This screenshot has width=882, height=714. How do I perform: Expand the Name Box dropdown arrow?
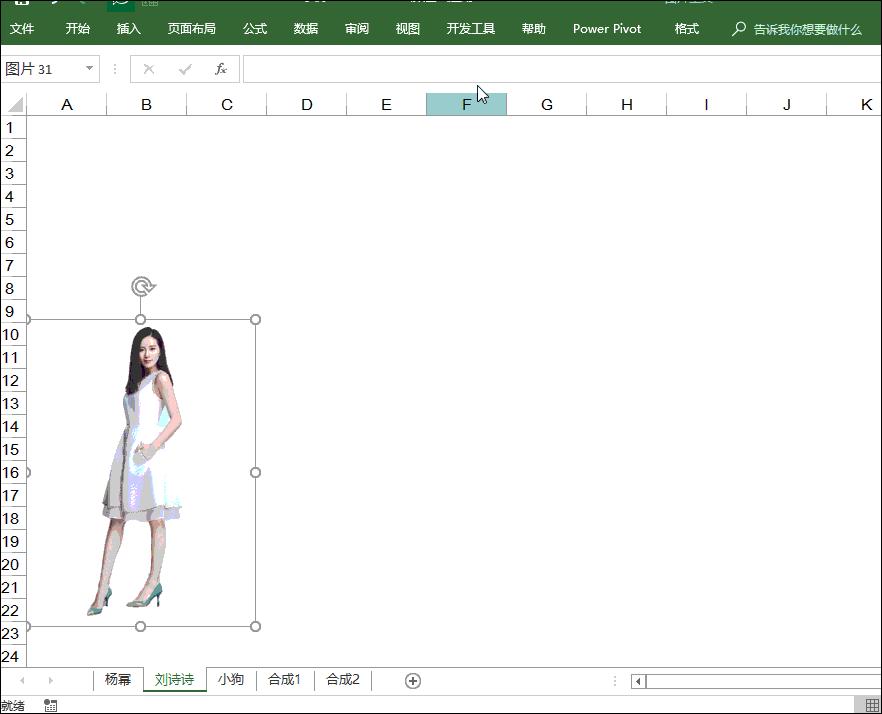(x=90, y=69)
